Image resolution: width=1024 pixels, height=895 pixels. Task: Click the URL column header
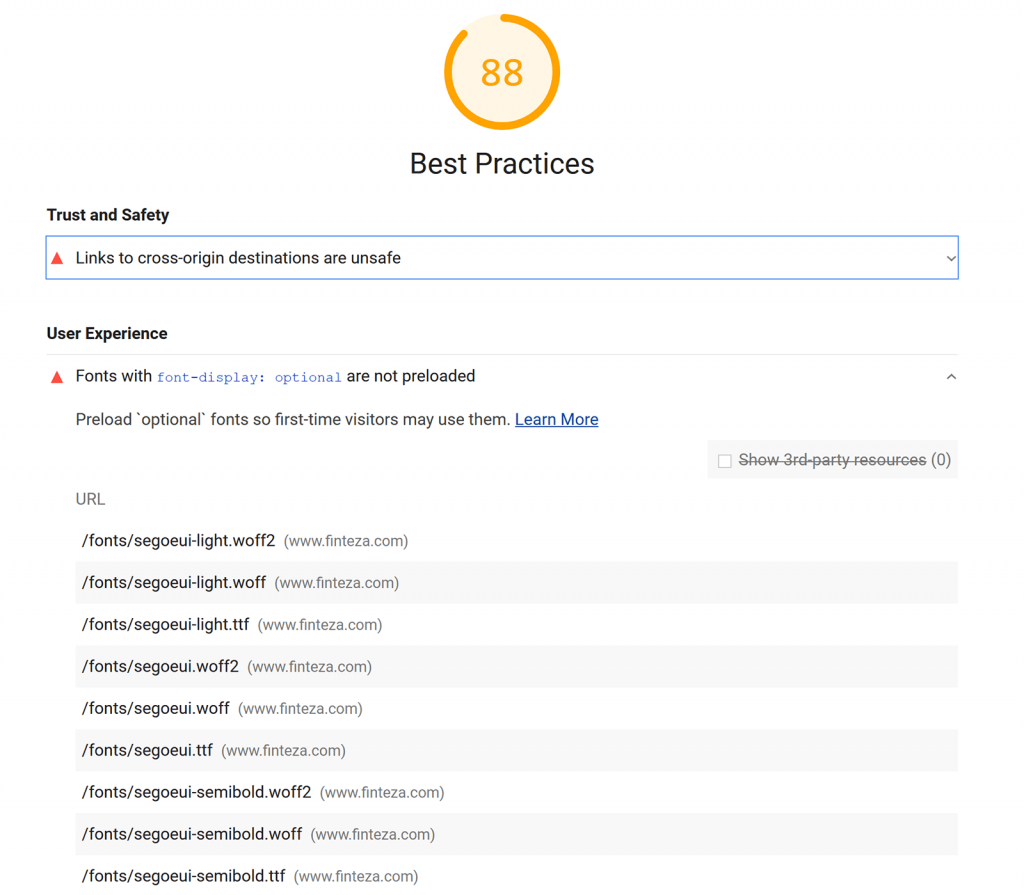click(90, 499)
